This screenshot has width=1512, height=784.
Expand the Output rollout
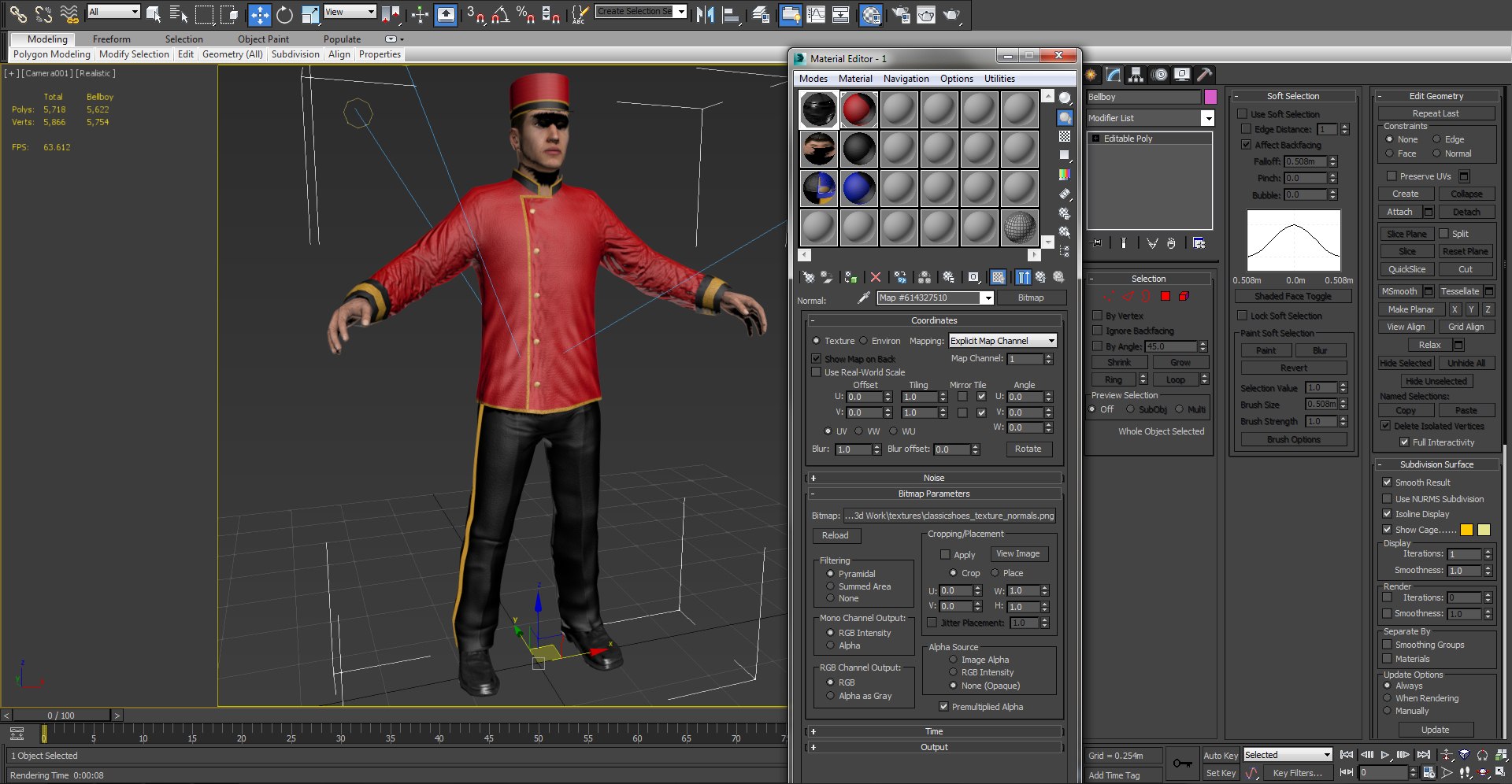point(934,747)
